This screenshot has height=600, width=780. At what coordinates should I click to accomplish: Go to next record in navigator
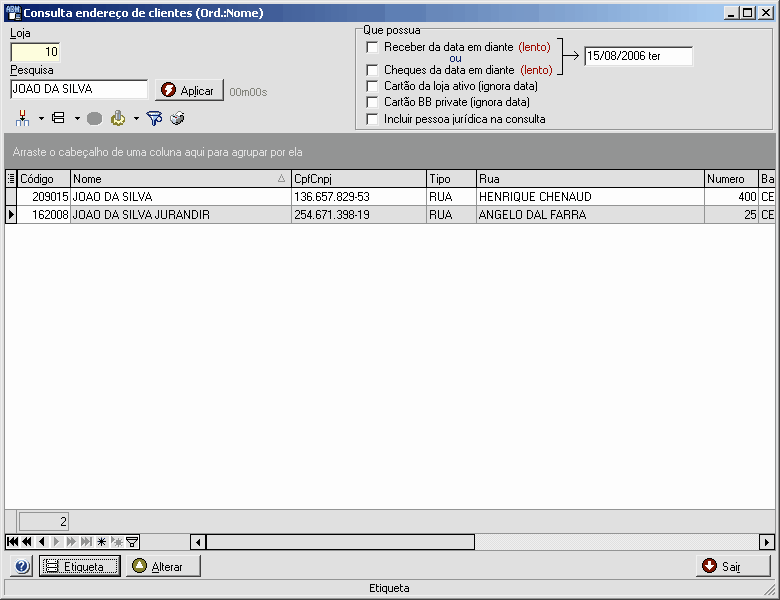[x=56, y=542]
